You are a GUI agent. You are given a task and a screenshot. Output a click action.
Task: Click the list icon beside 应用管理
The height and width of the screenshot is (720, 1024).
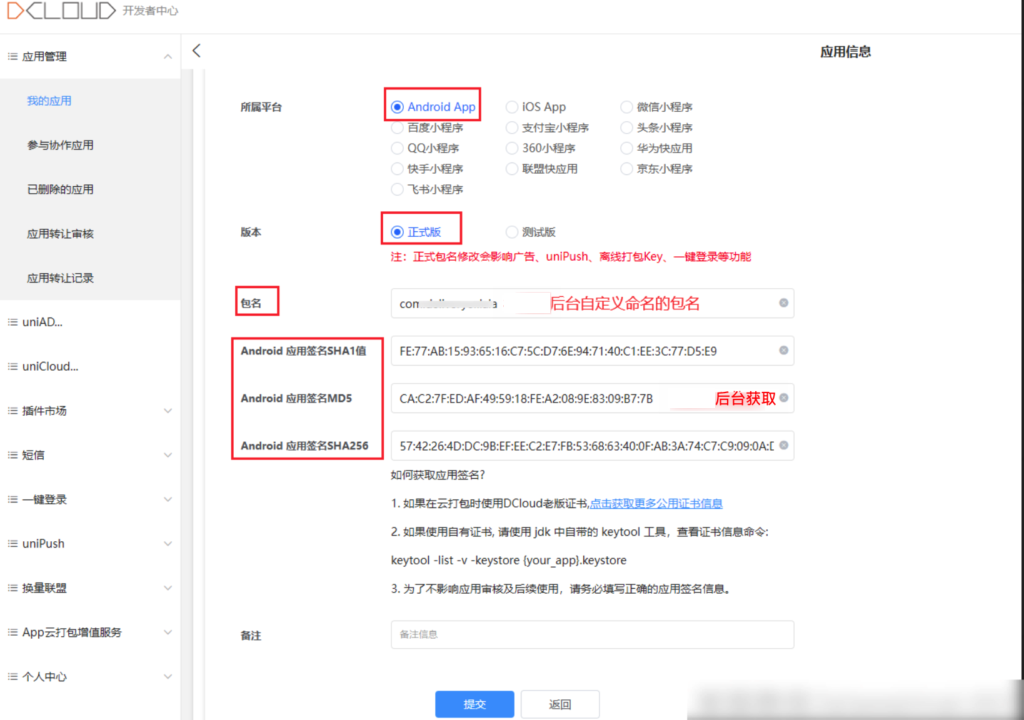point(13,57)
